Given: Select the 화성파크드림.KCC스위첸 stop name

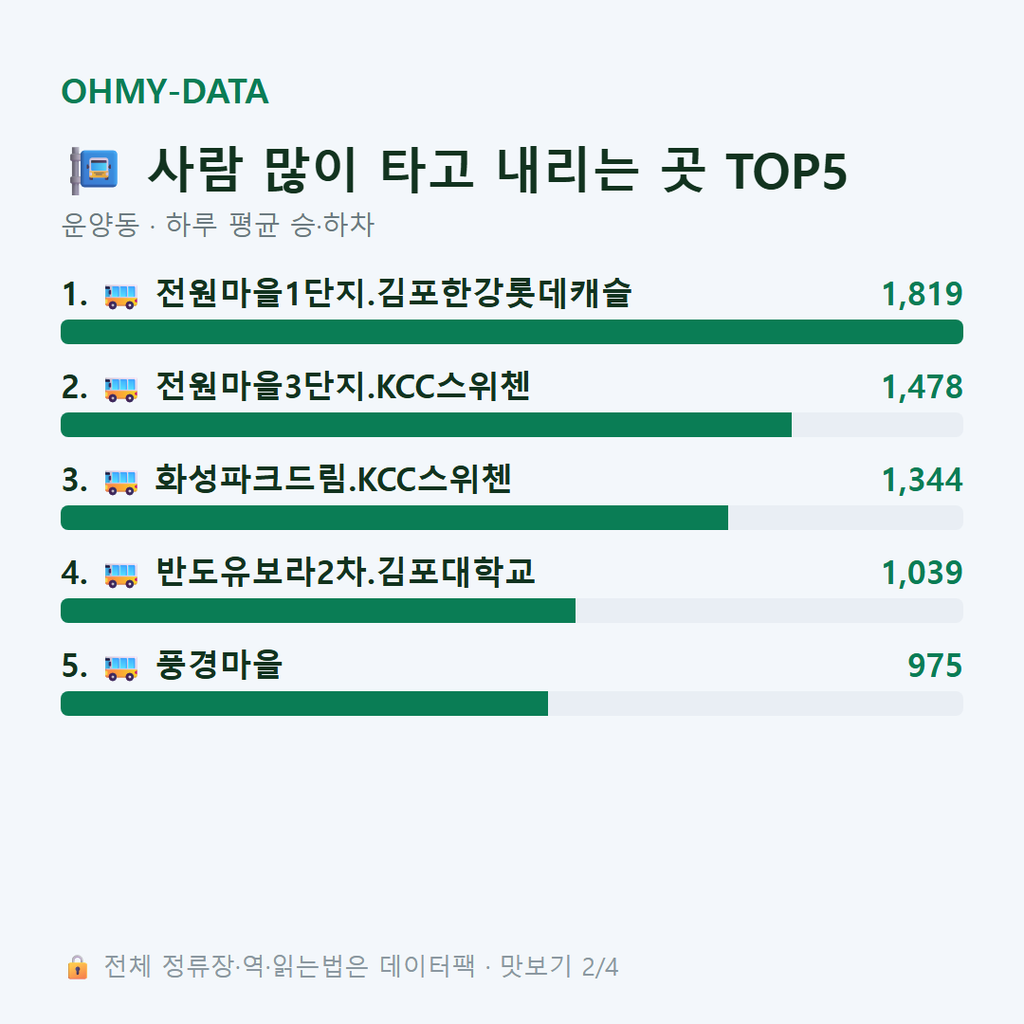Looking at the screenshot, I should click(x=333, y=479).
